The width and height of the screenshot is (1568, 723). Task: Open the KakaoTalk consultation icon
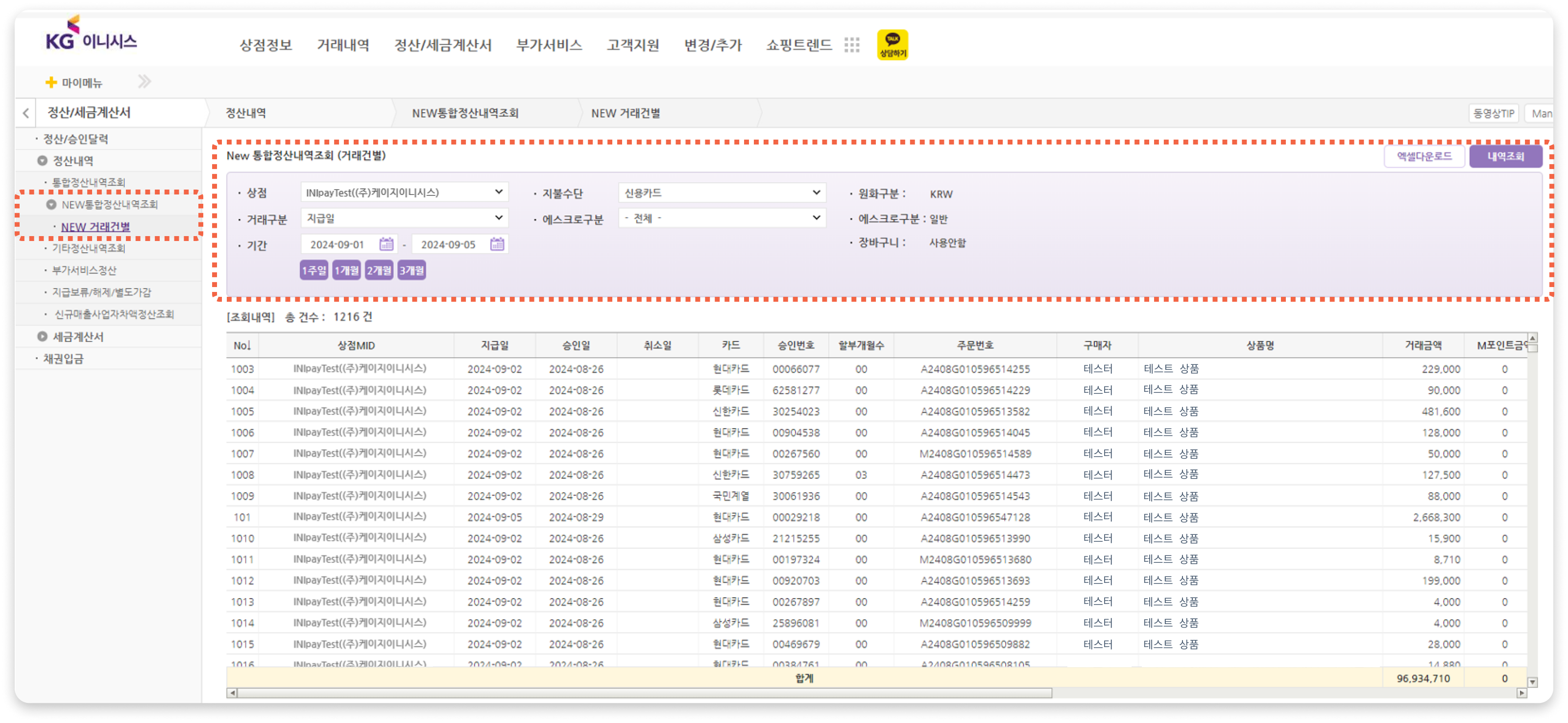(892, 45)
